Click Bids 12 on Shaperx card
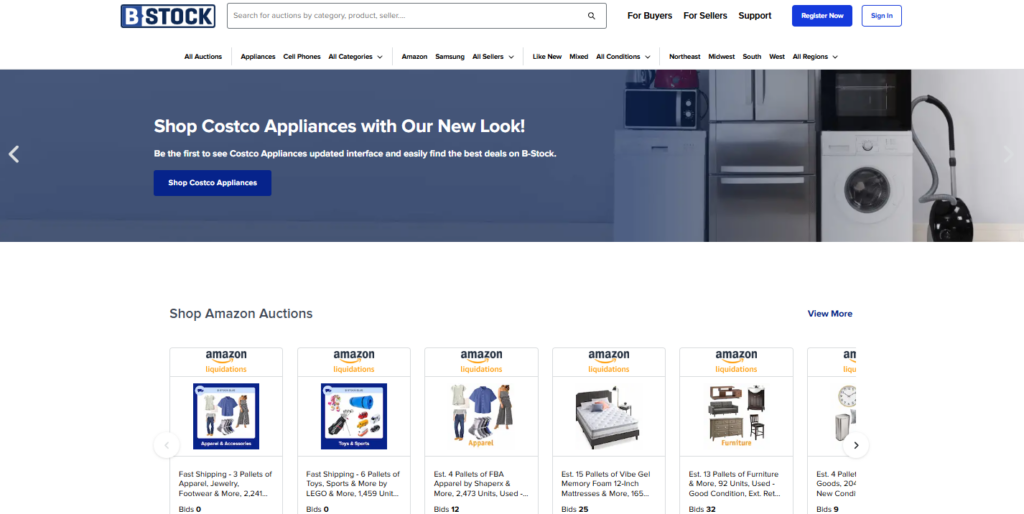The width and height of the screenshot is (1024, 514). point(447,509)
